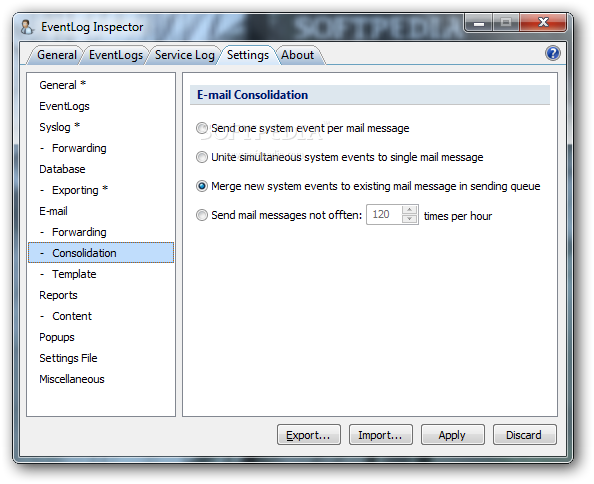Select Template under E-mail
594x484 pixels.
(101, 274)
